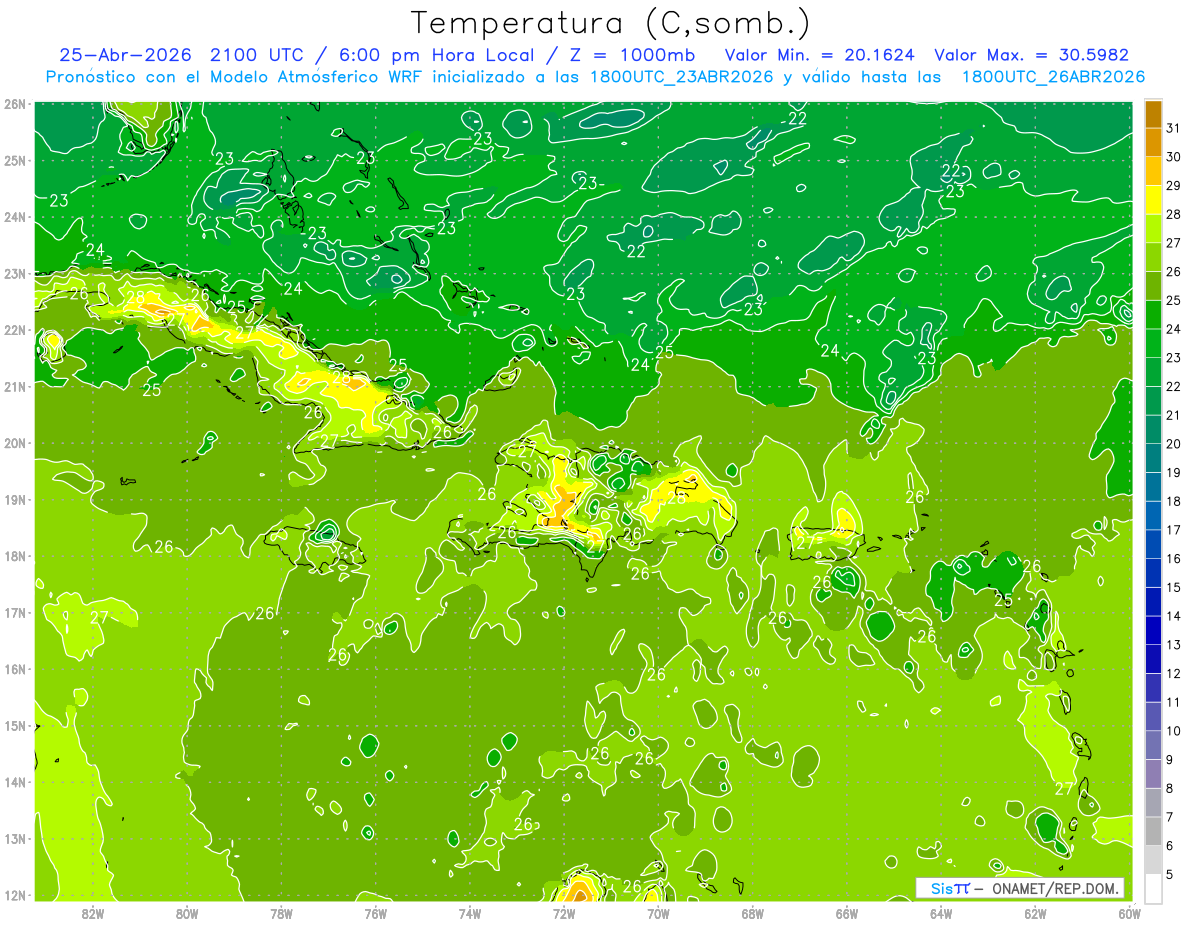Image resolution: width=1200 pixels, height=927 pixels.
Task: Click the white legend swatch at value 5
Action: [x=1153, y=888]
